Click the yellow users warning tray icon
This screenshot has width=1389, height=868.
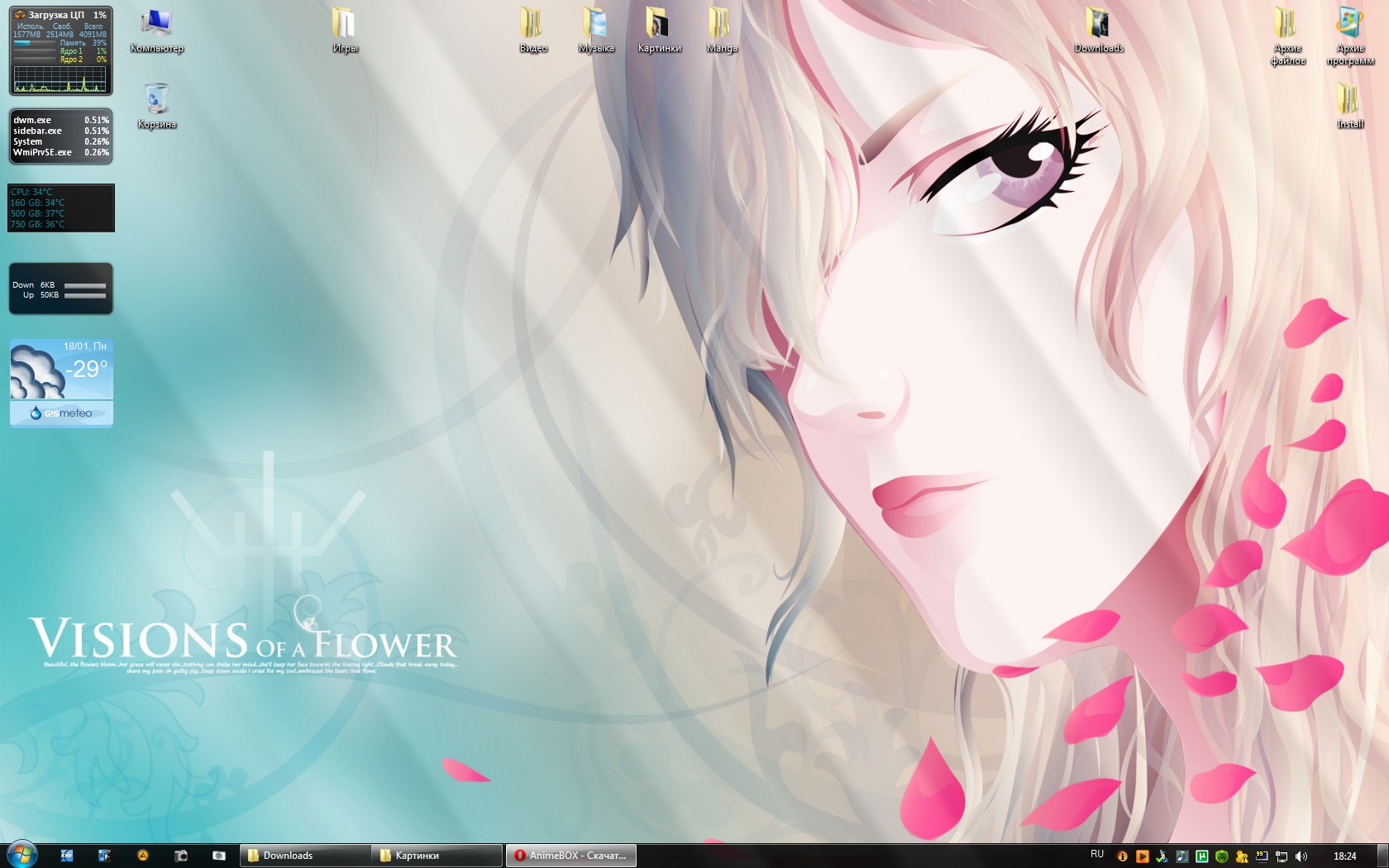tap(1241, 856)
